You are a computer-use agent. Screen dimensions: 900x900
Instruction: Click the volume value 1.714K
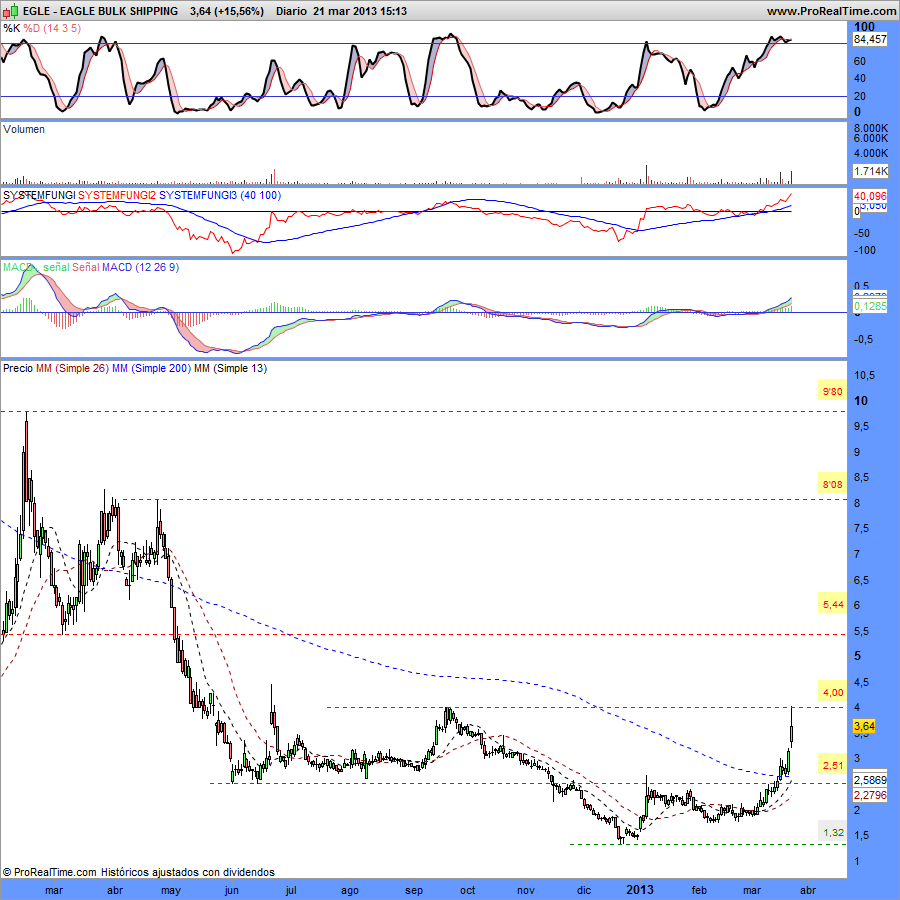[x=870, y=170]
